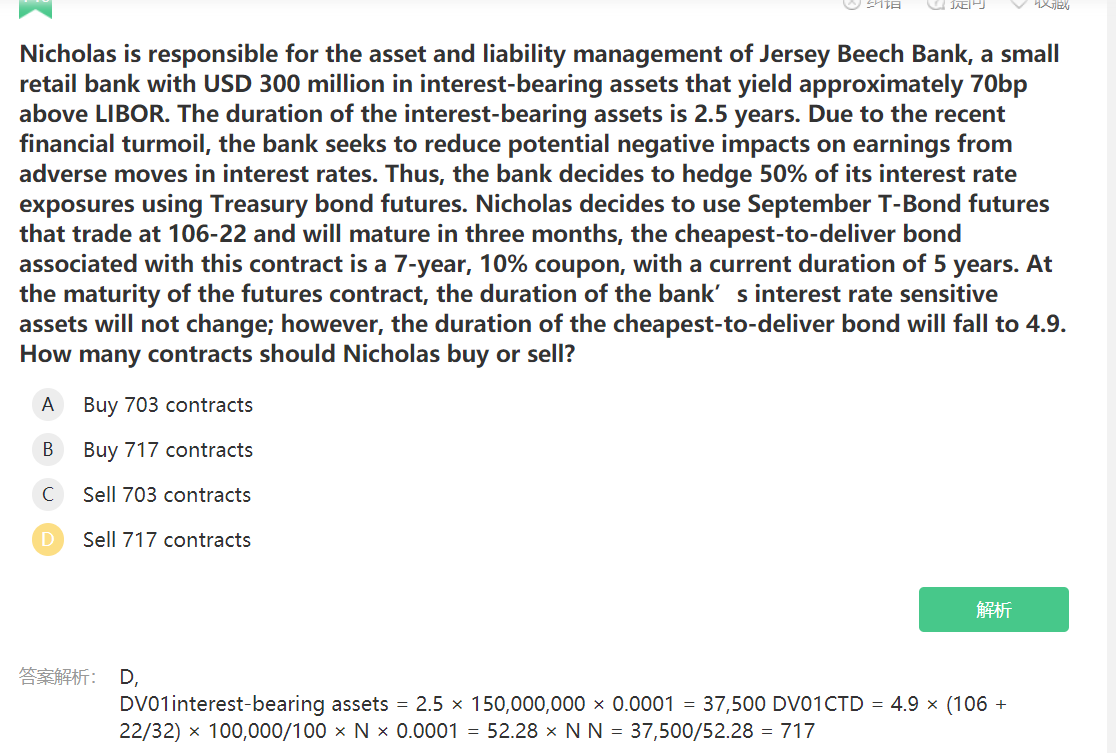Click the 答案解析 label
Viewport: 1116px width, 753px height.
click(57, 677)
